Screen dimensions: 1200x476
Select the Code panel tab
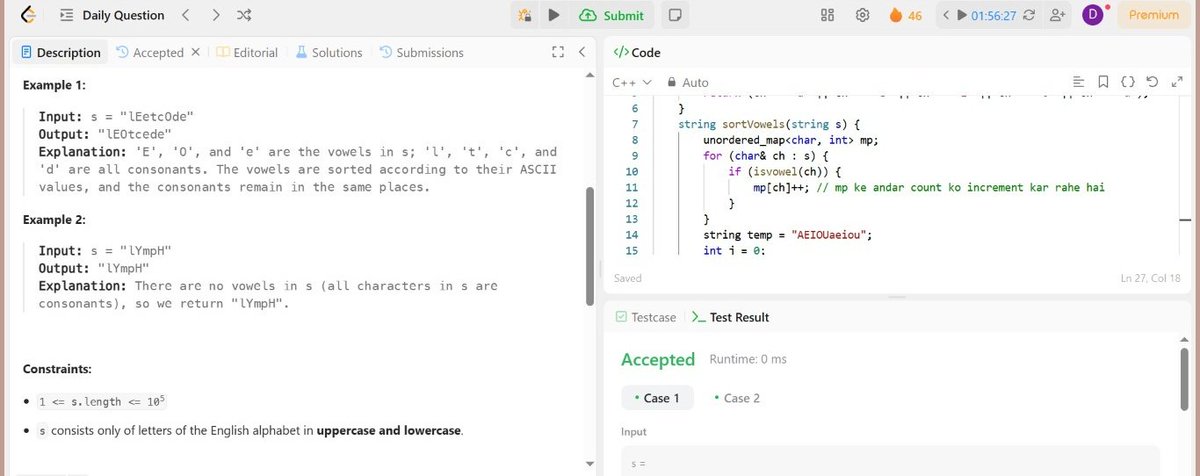[x=636, y=52]
